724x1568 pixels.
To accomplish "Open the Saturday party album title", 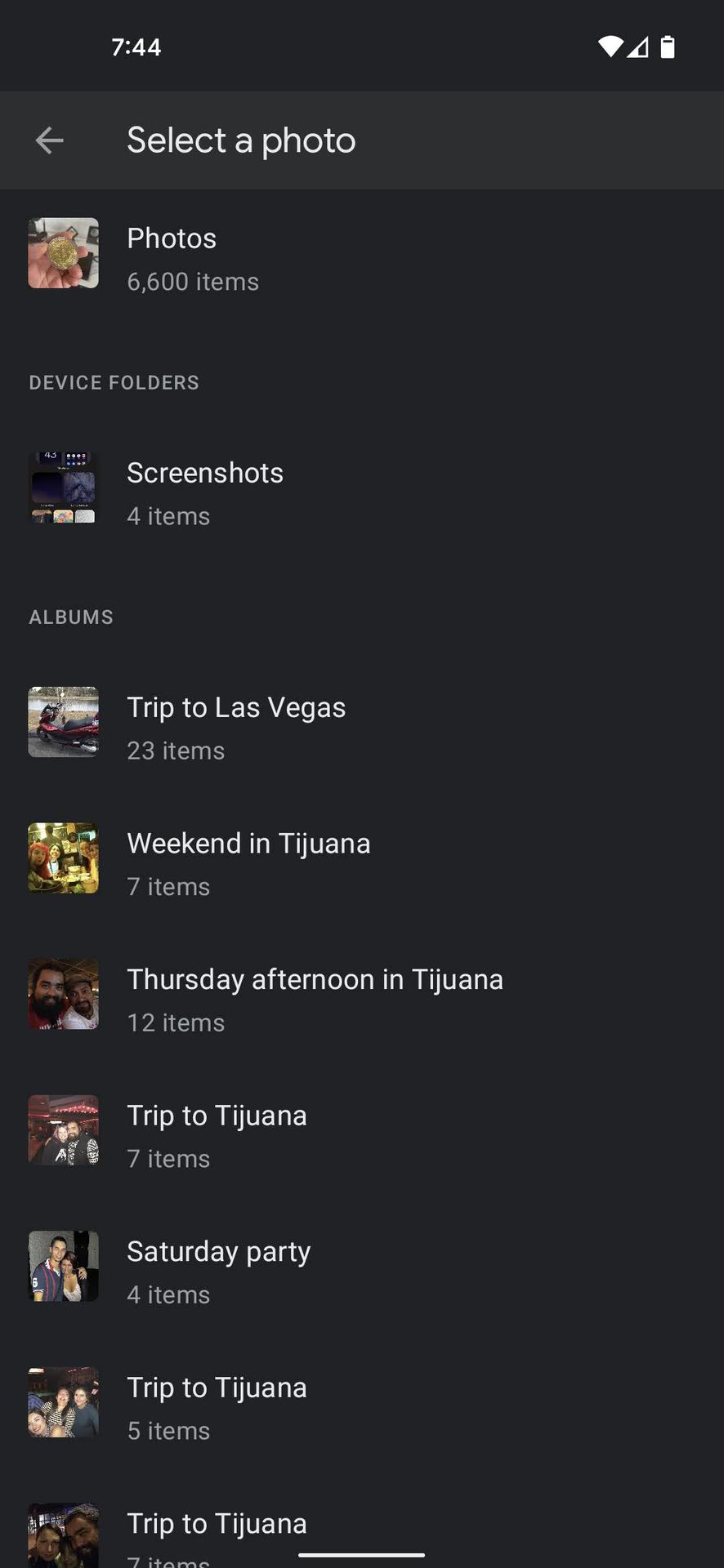I will [x=218, y=1252].
